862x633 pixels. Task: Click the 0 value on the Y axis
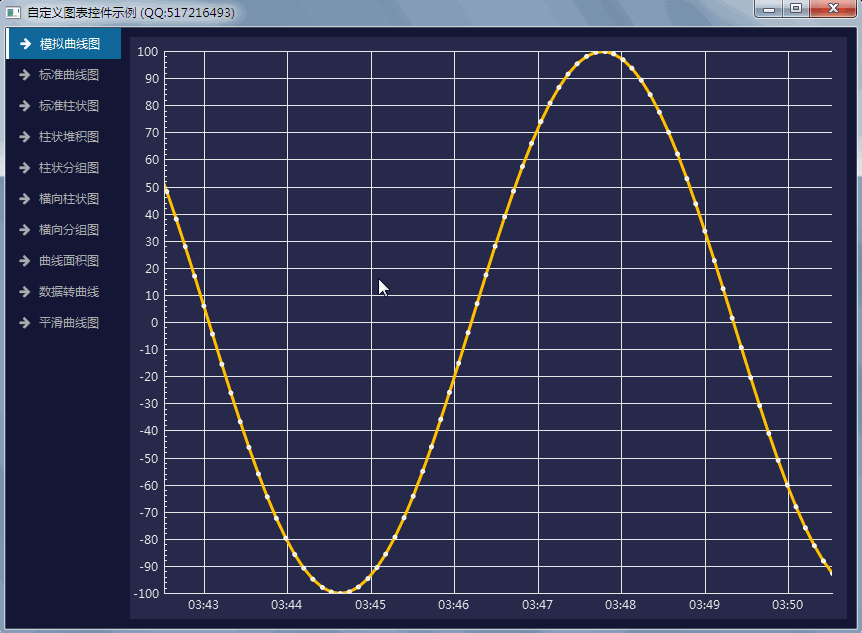pos(155,323)
